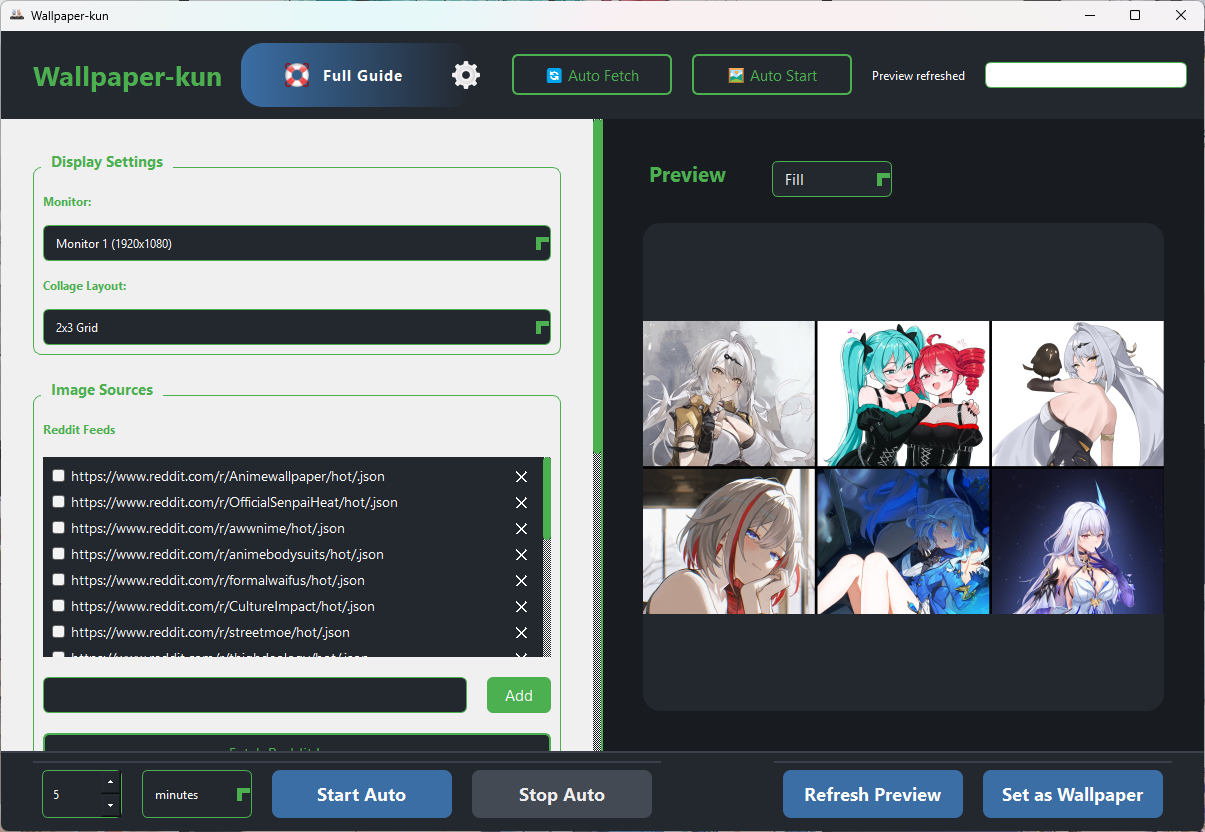Open the Fill preview mode dropdown
Image resolution: width=1205 pixels, height=832 pixels.
click(x=831, y=179)
